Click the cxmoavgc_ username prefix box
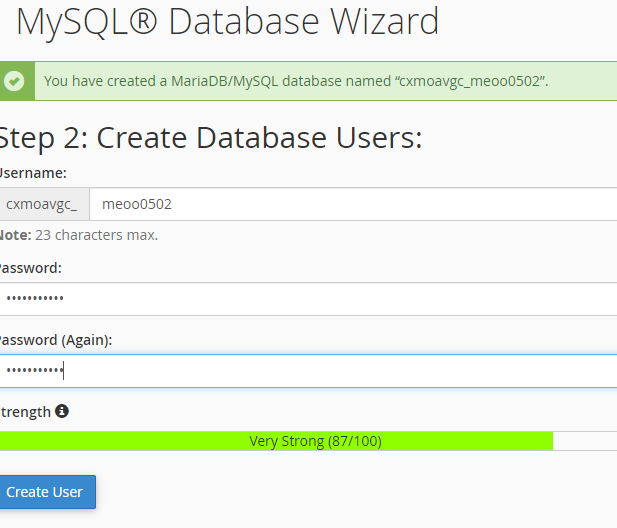 tap(42, 204)
